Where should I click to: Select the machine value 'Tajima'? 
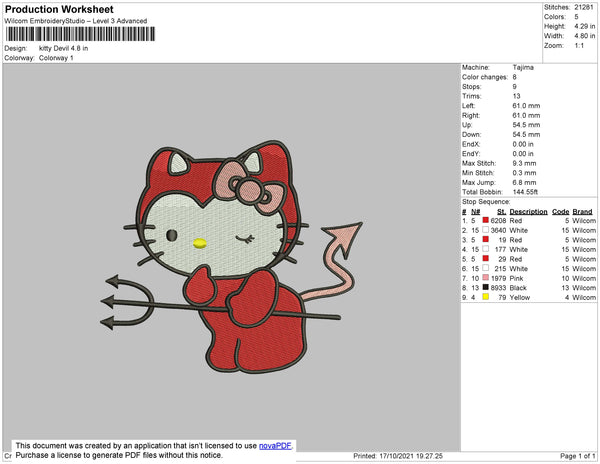point(523,67)
